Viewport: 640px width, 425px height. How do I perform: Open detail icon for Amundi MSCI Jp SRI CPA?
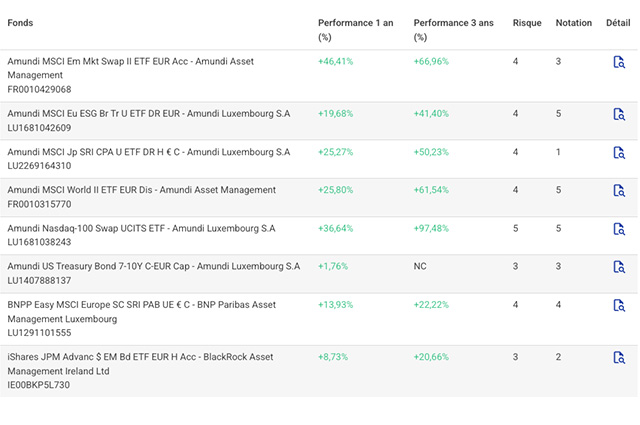[x=619, y=153]
